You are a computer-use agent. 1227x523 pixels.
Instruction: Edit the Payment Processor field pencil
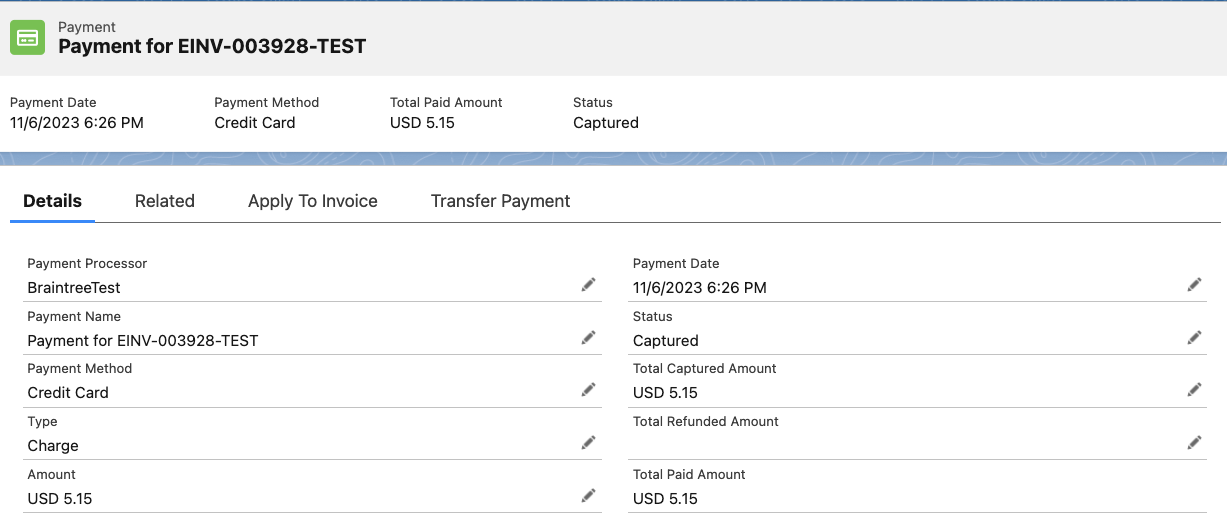pos(589,285)
